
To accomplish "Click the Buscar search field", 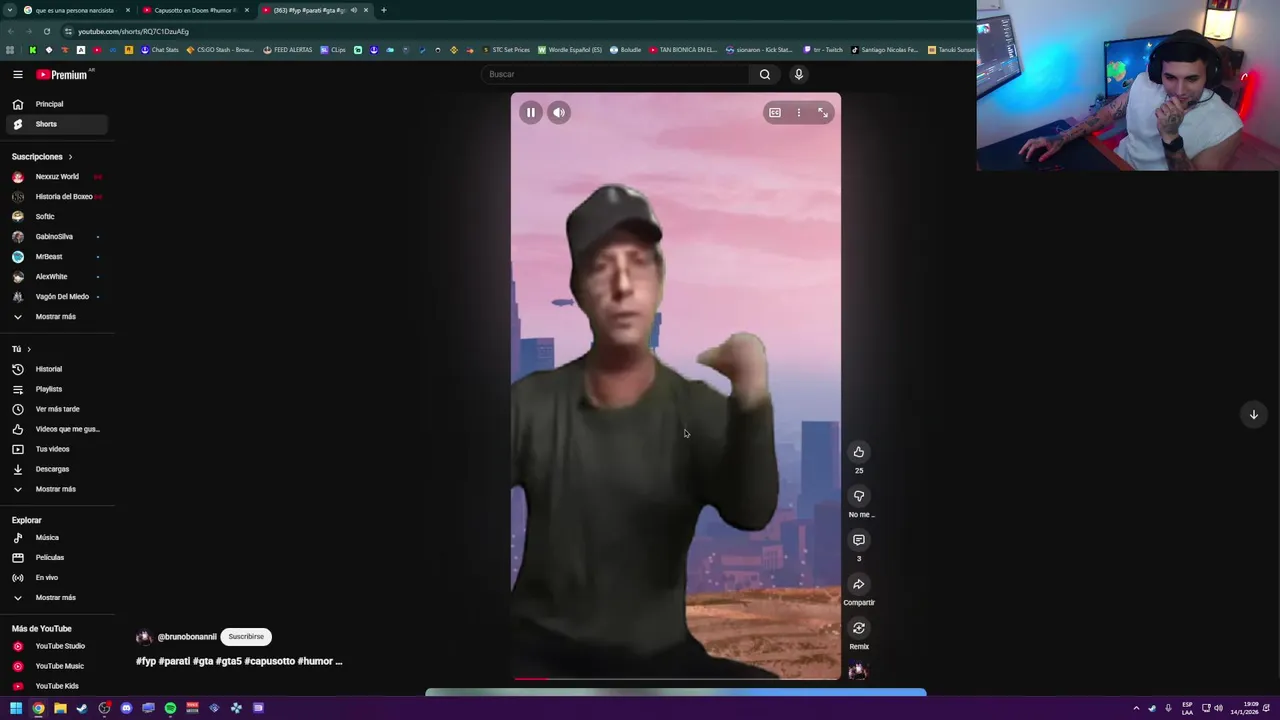I will coord(615,74).
